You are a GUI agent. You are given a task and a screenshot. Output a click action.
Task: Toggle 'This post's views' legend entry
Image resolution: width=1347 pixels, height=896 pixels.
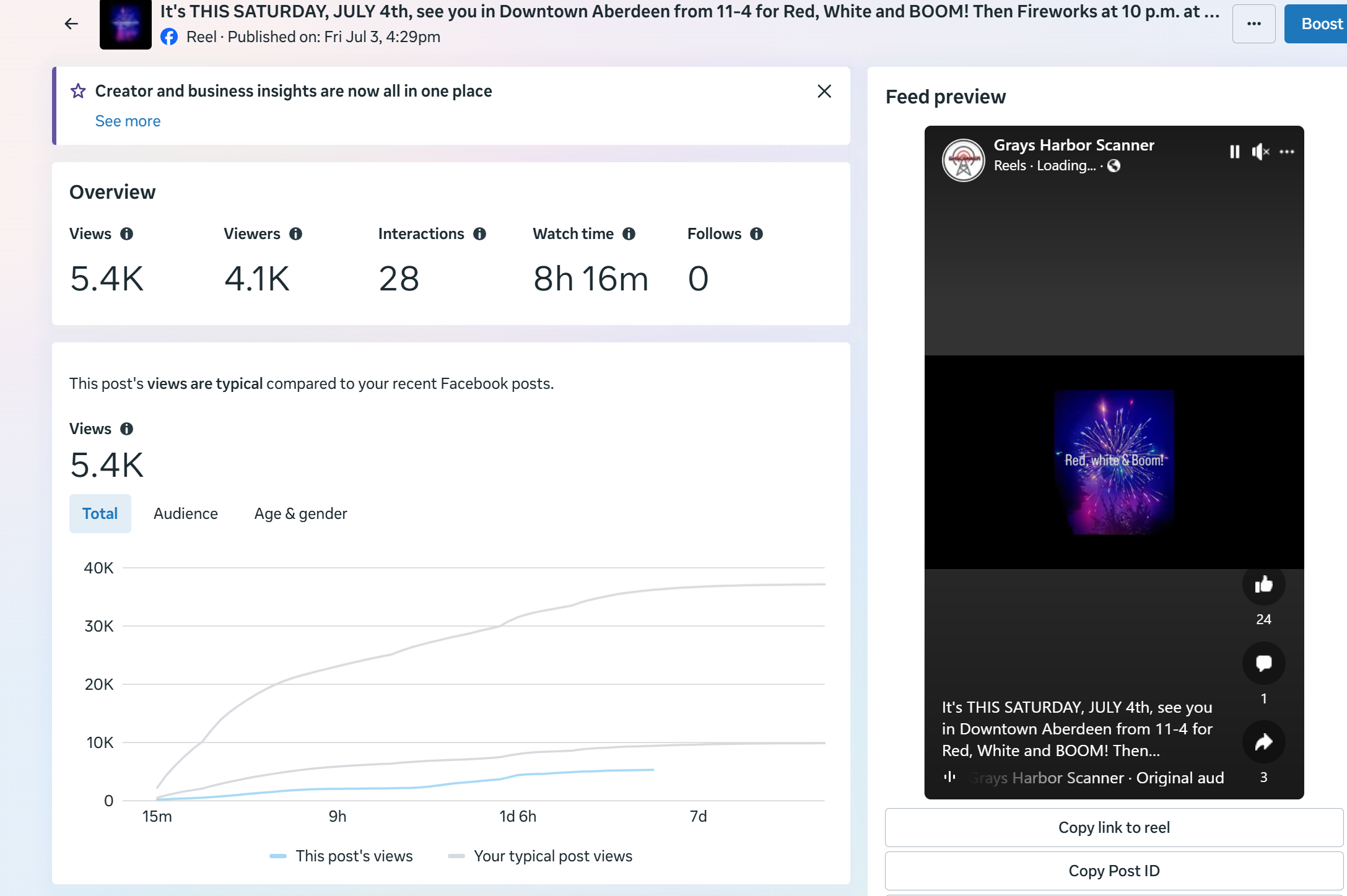coord(341,856)
